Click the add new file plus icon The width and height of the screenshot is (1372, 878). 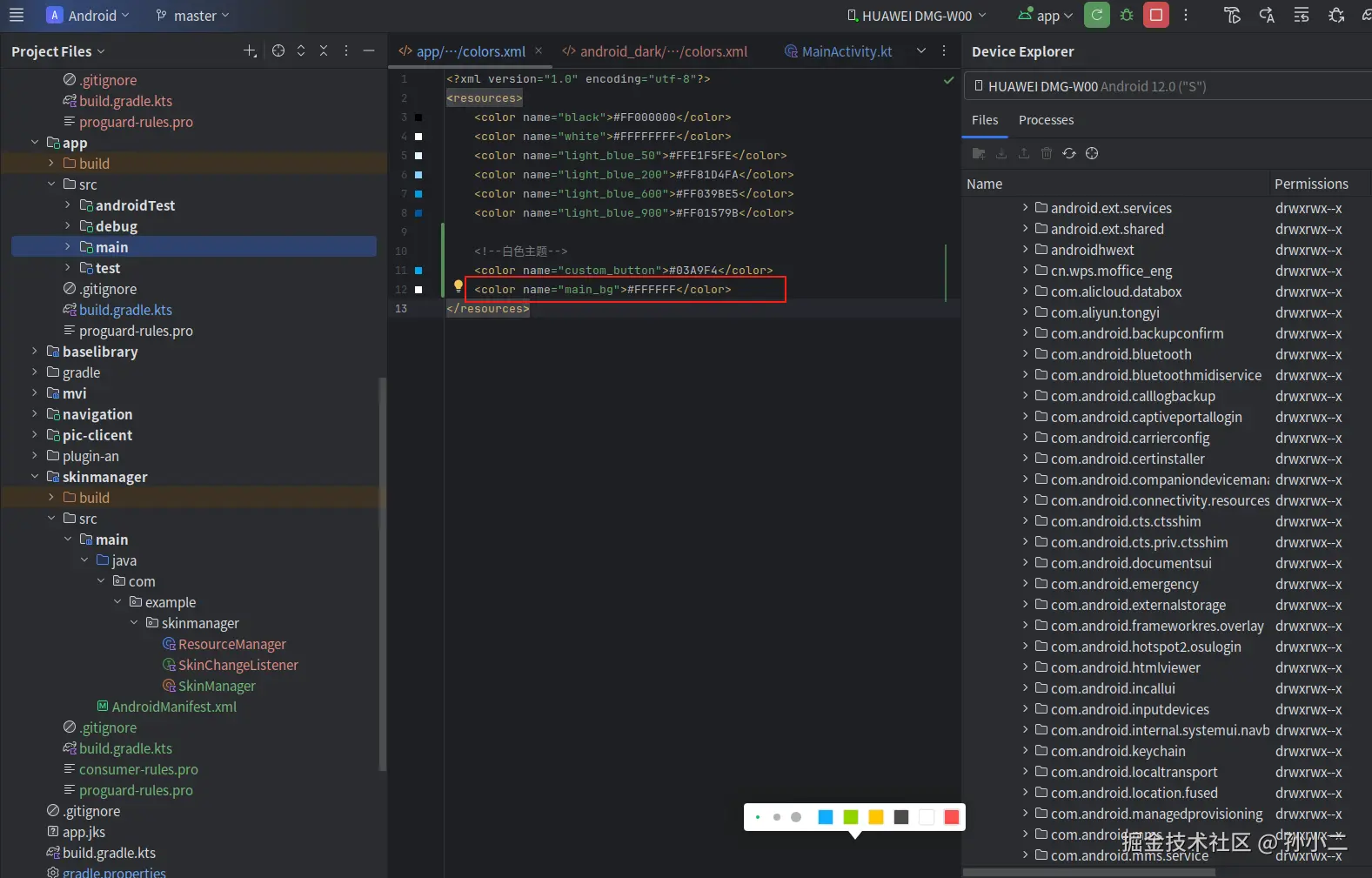250,50
